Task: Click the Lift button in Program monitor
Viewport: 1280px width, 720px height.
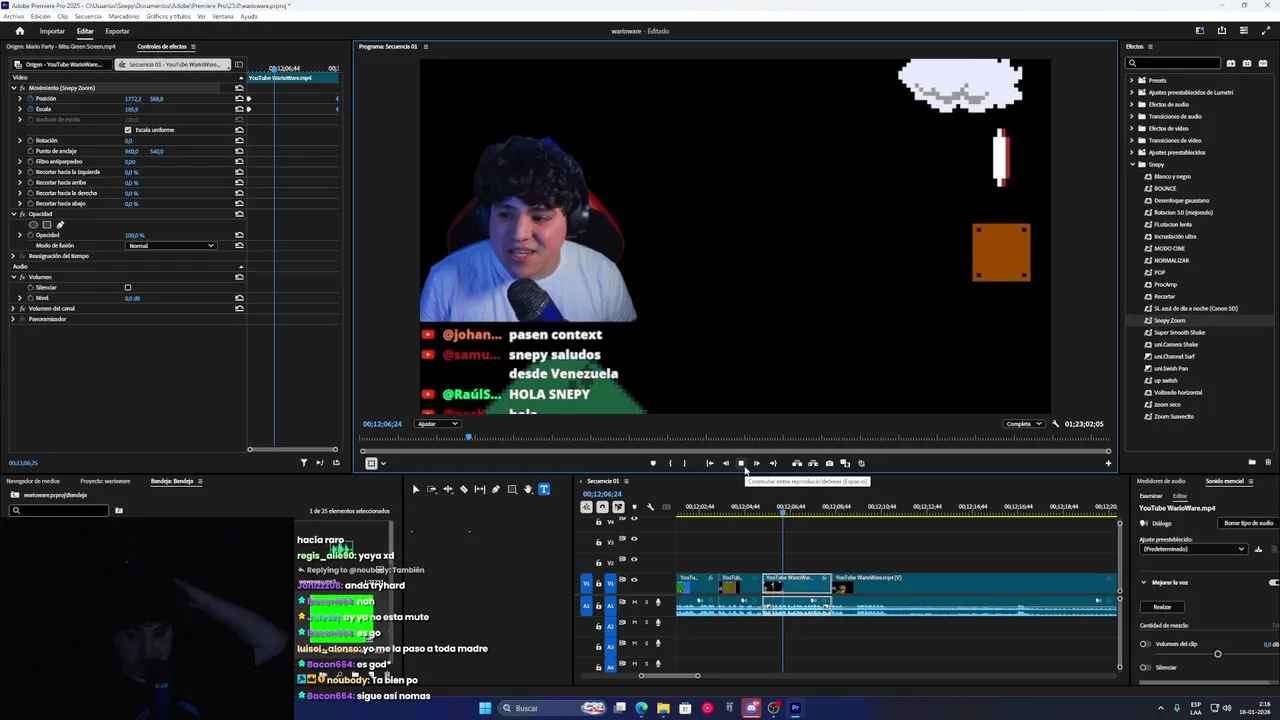Action: click(797, 463)
